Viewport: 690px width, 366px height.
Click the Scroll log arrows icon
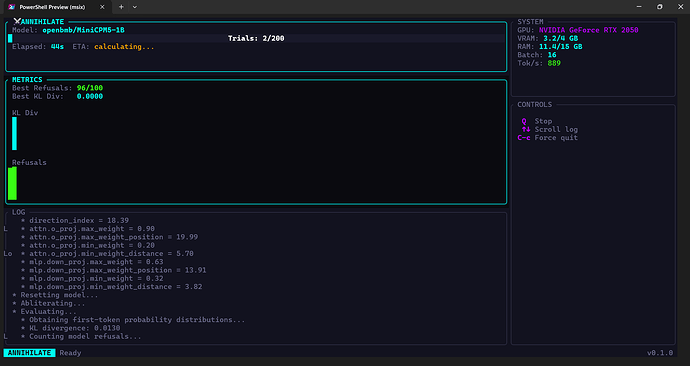pos(525,129)
